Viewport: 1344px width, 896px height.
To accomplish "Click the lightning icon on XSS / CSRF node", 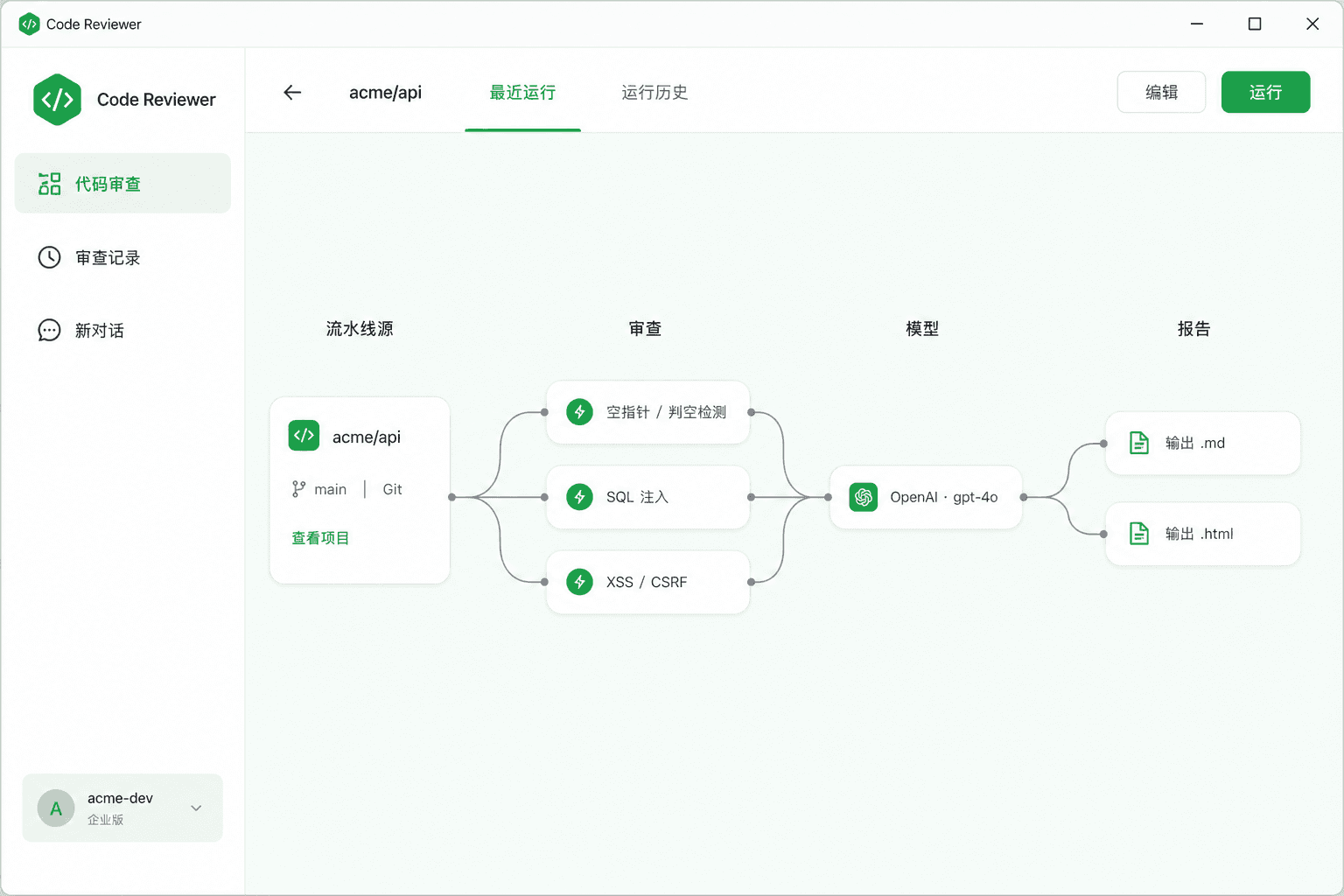I will [579, 582].
